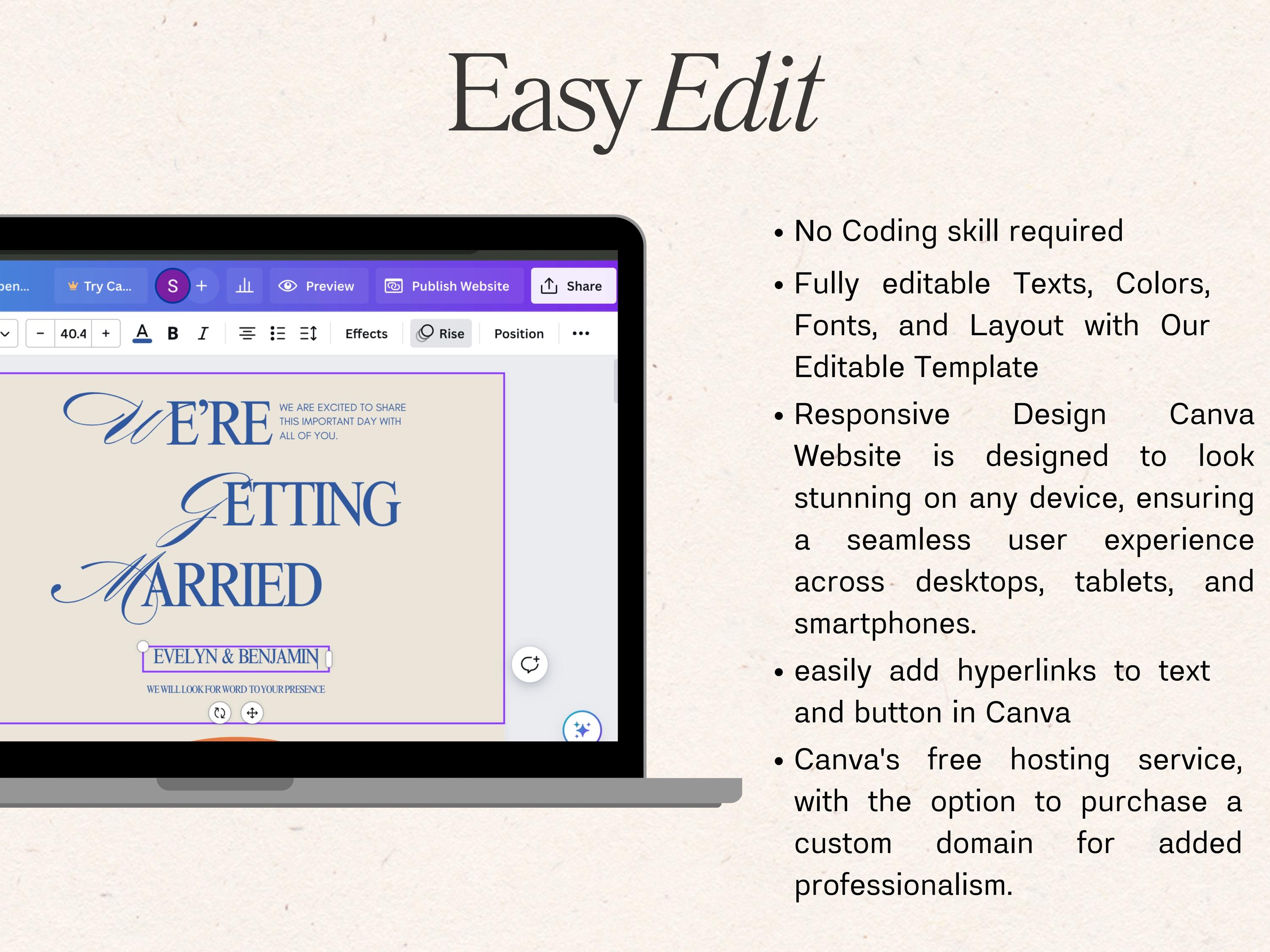Image resolution: width=1270 pixels, height=952 pixels.
Task: Click Try Canva Pro crown button
Action: pyautogui.click(x=101, y=286)
